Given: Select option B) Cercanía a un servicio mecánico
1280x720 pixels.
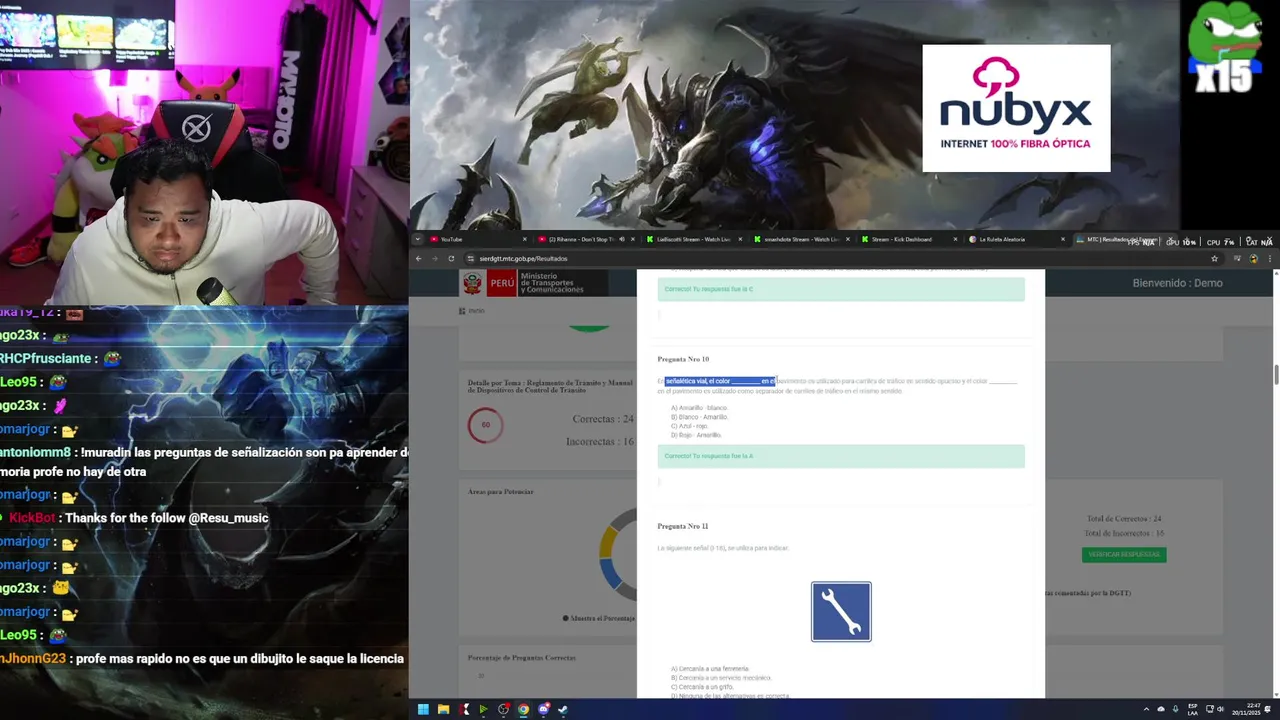Looking at the screenshot, I should pyautogui.click(x=721, y=678).
